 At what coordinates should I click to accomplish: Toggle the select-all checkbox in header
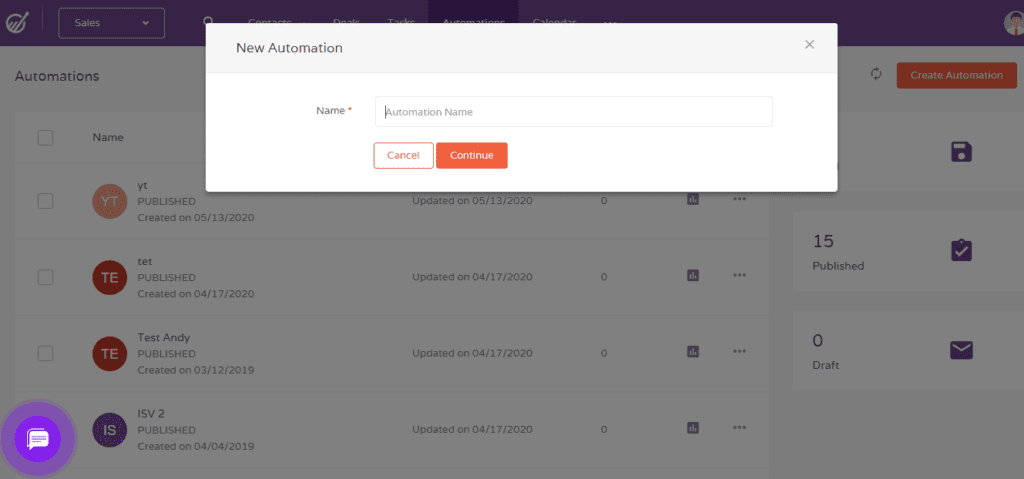point(45,138)
